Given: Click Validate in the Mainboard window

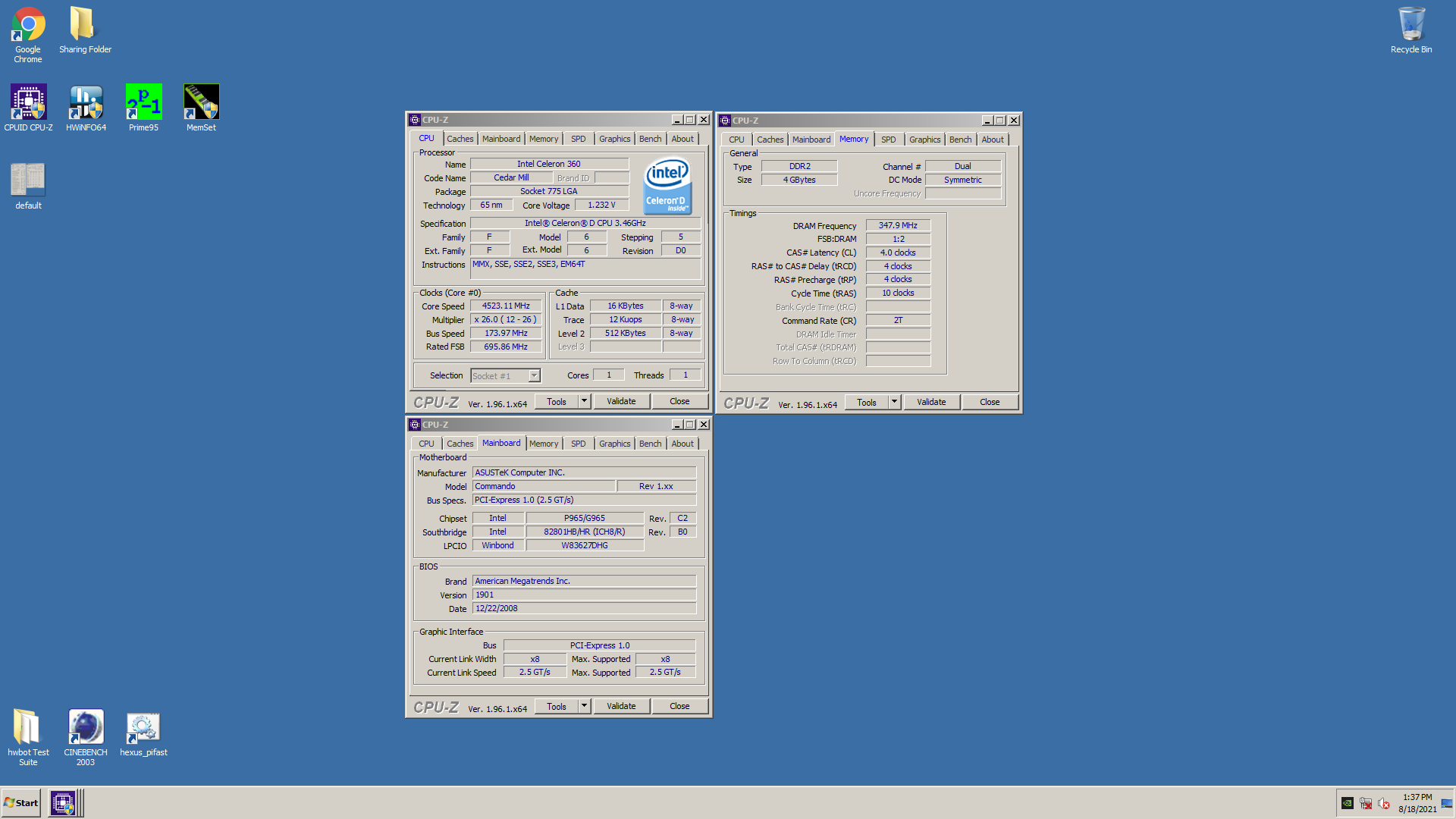Looking at the screenshot, I should click(x=621, y=706).
